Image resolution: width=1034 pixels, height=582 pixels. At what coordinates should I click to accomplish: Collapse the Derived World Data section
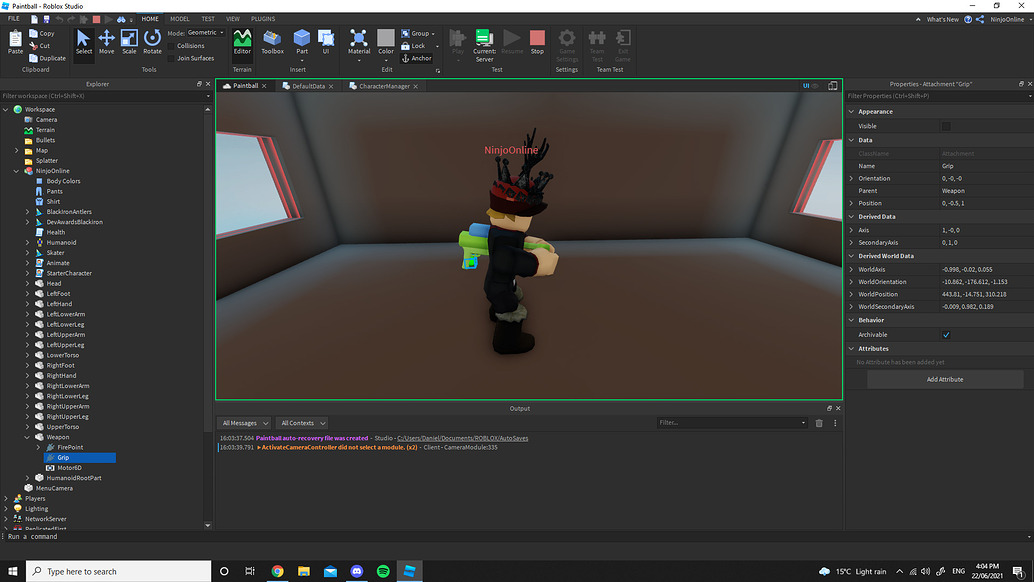pyautogui.click(x=851, y=256)
